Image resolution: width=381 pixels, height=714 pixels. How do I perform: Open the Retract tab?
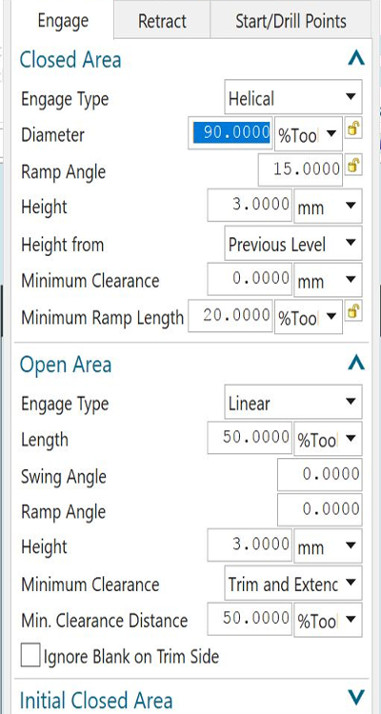pos(162,21)
